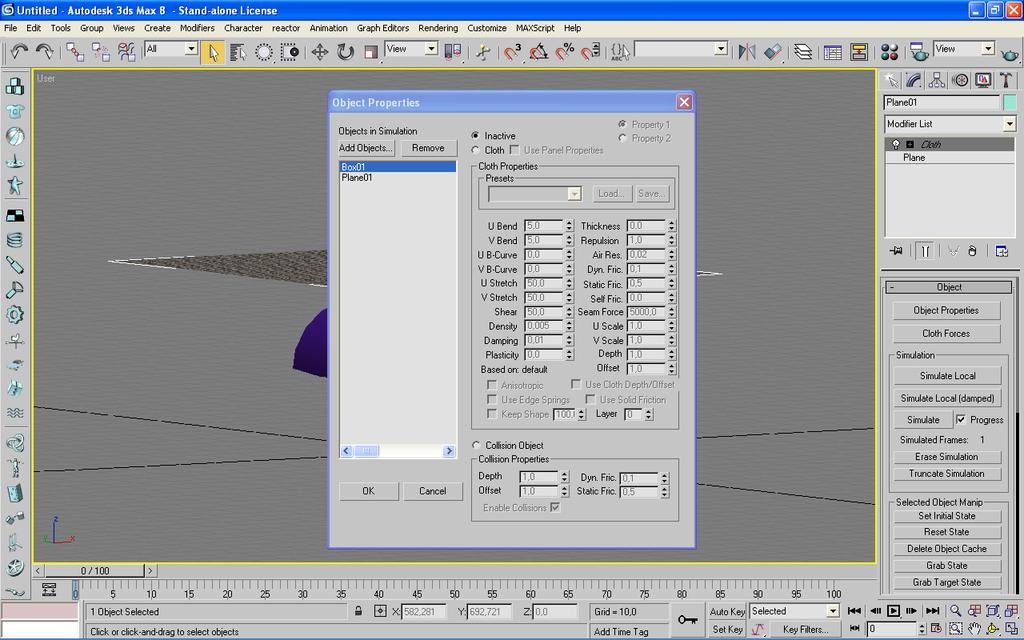Open the Curve Editor from the toolbar
Viewport: 1024px width, 640px height.
tap(833, 52)
